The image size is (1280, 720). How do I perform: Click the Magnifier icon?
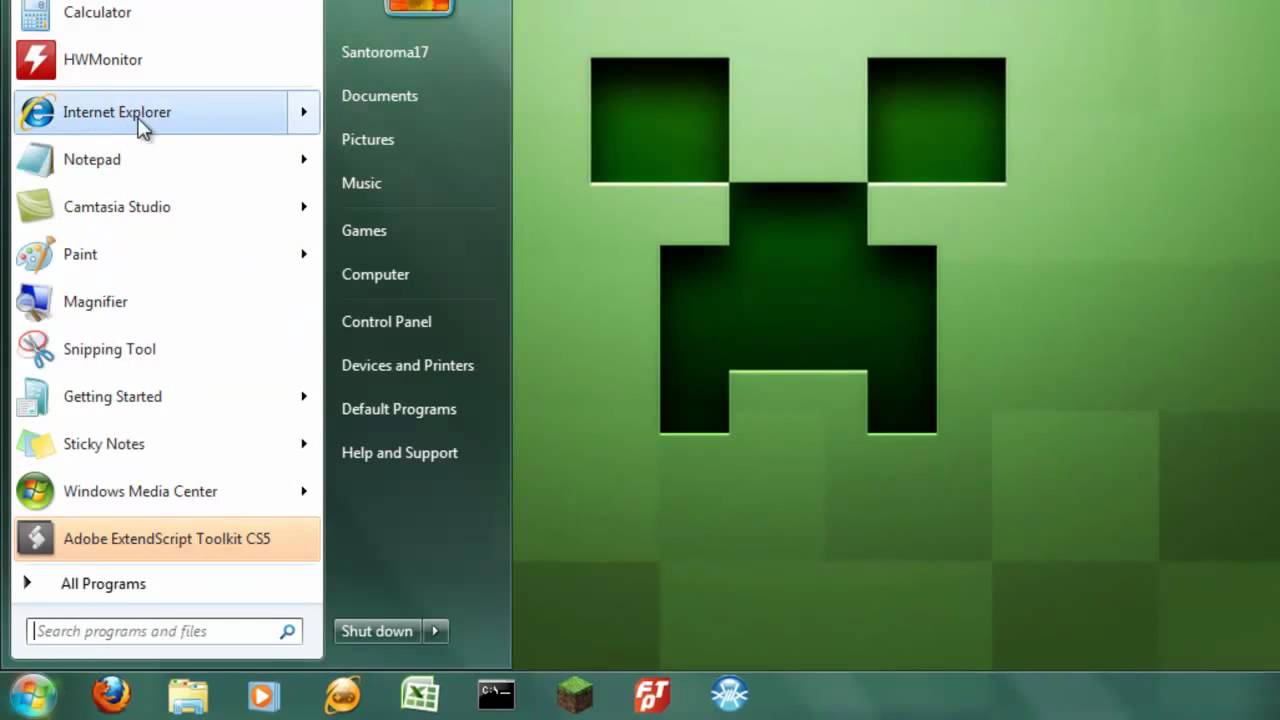[36, 302]
